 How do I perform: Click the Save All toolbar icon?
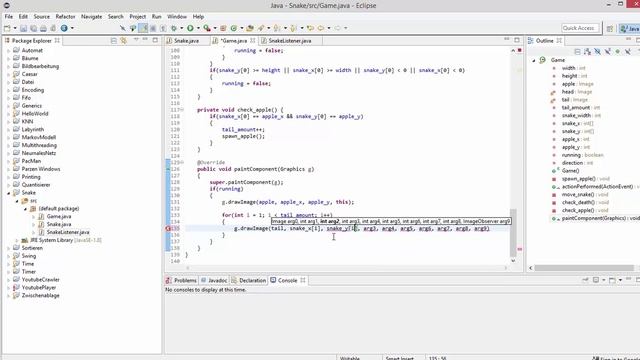pyautogui.click(x=33, y=28)
